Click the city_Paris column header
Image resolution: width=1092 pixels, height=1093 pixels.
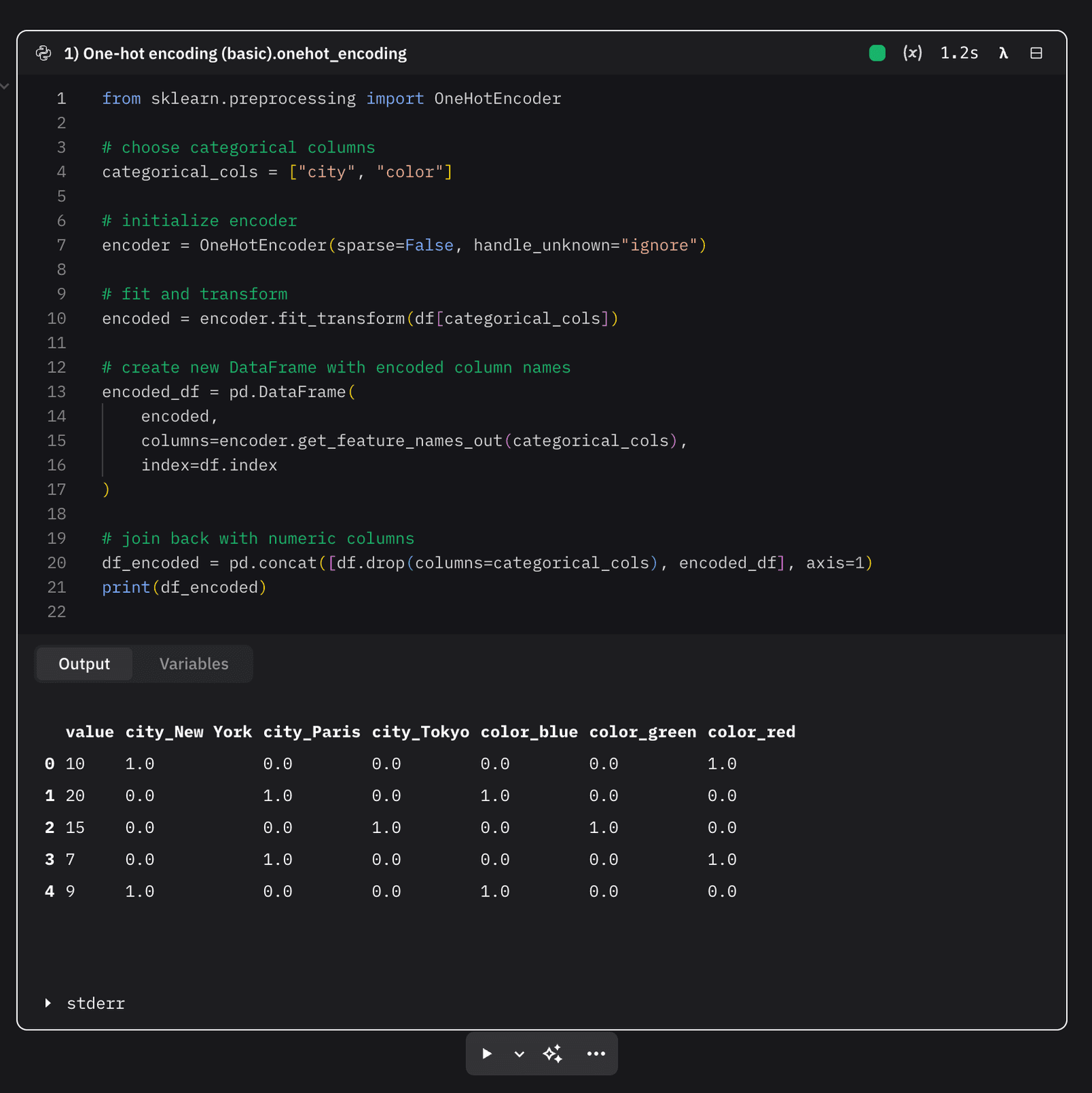pos(311,732)
